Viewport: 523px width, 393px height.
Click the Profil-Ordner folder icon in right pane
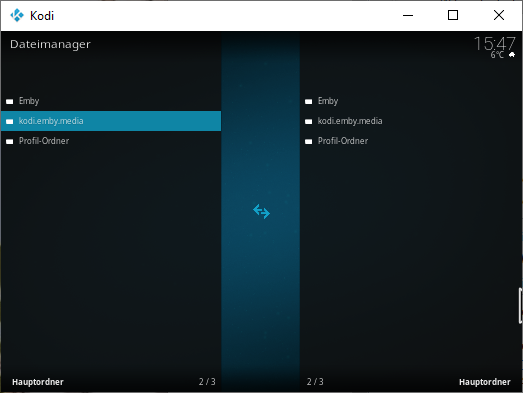(309, 141)
